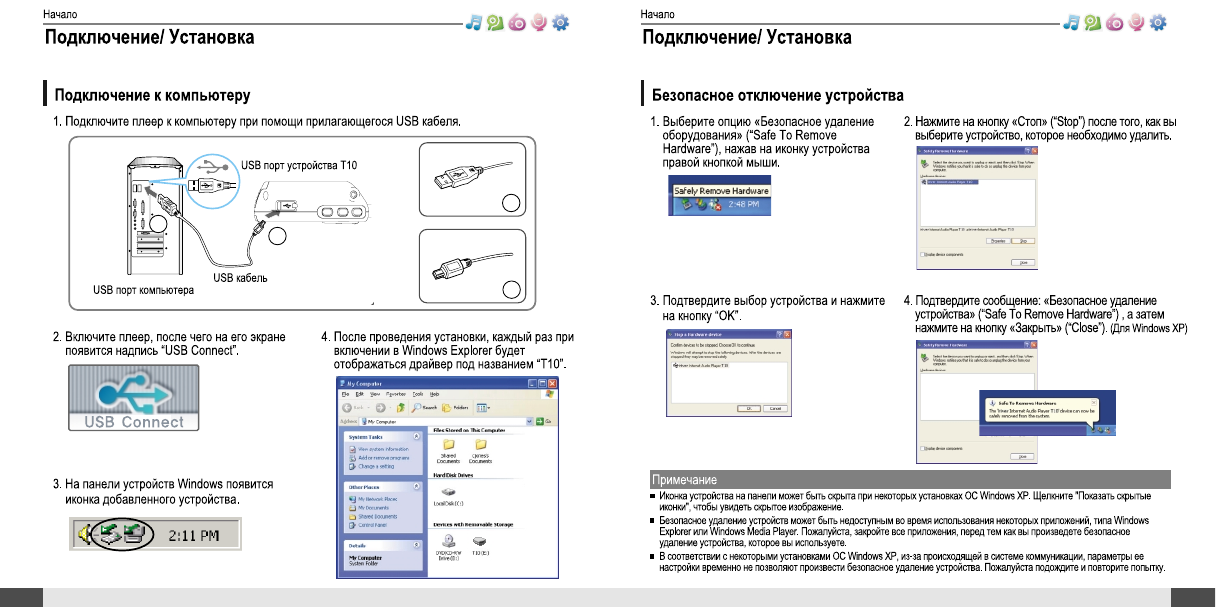Image resolution: width=1216 pixels, height=607 pixels.
Task: Click the Up folder icon in My Computer
Action: pos(401,408)
